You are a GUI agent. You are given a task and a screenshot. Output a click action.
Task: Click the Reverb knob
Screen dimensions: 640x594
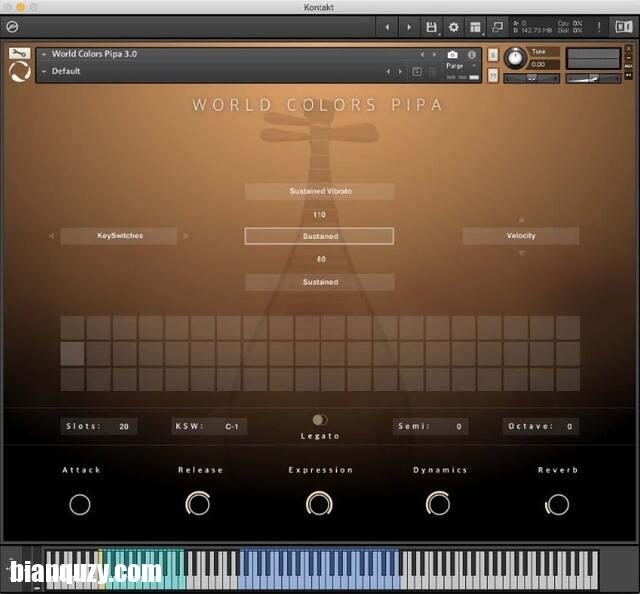(x=557, y=505)
